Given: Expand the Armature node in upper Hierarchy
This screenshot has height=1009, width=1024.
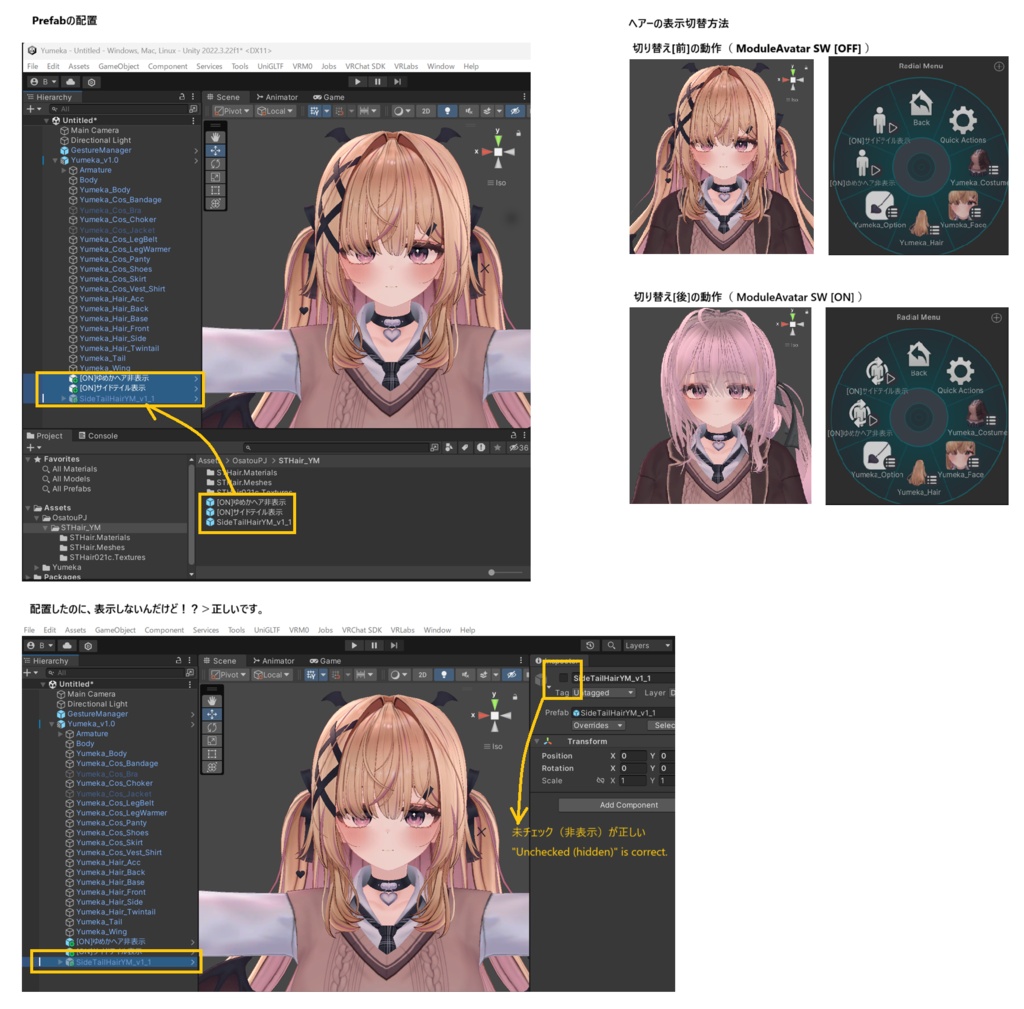Looking at the screenshot, I should [64, 170].
